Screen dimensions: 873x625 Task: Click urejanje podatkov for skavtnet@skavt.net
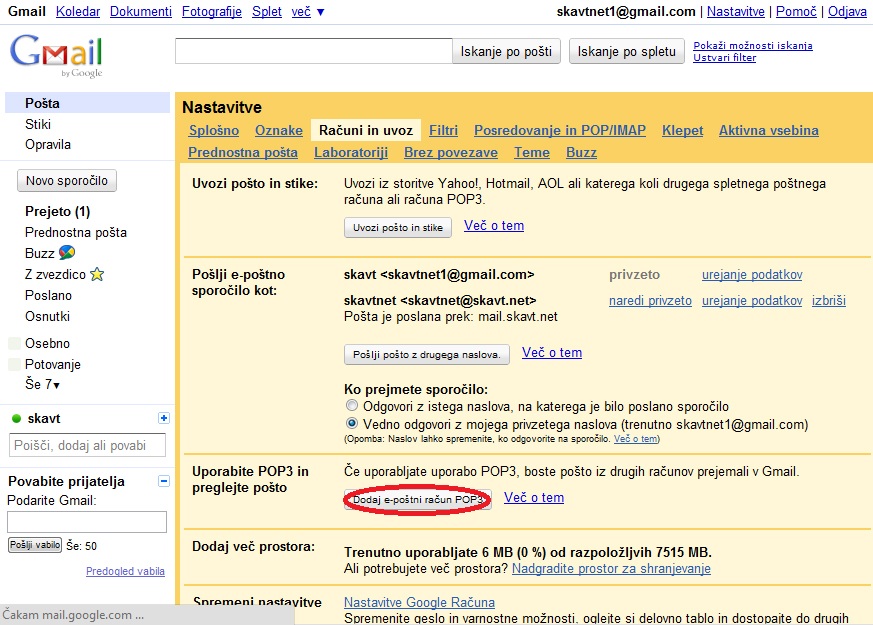pyautogui.click(x=752, y=301)
